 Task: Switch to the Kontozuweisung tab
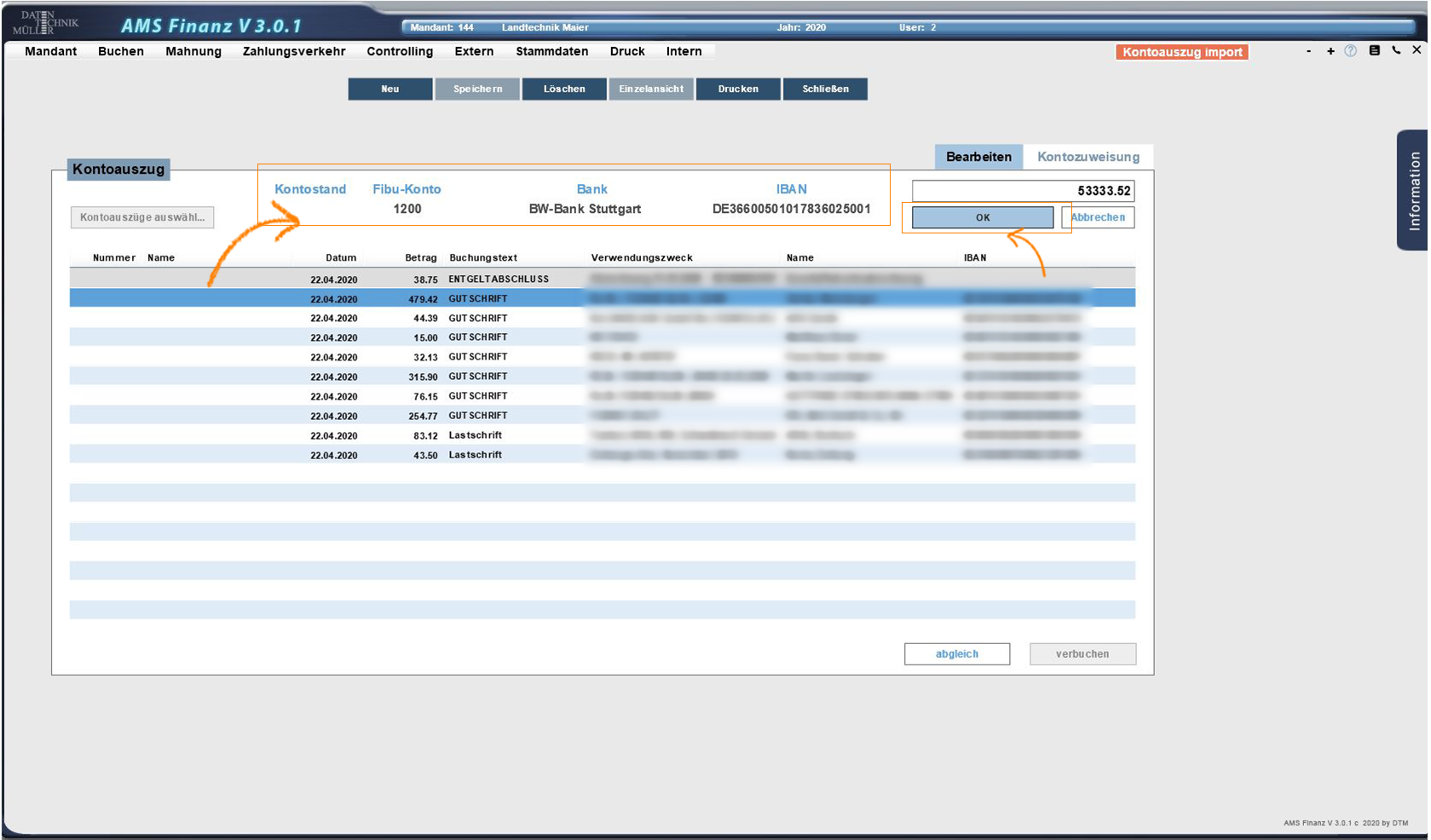1088,157
